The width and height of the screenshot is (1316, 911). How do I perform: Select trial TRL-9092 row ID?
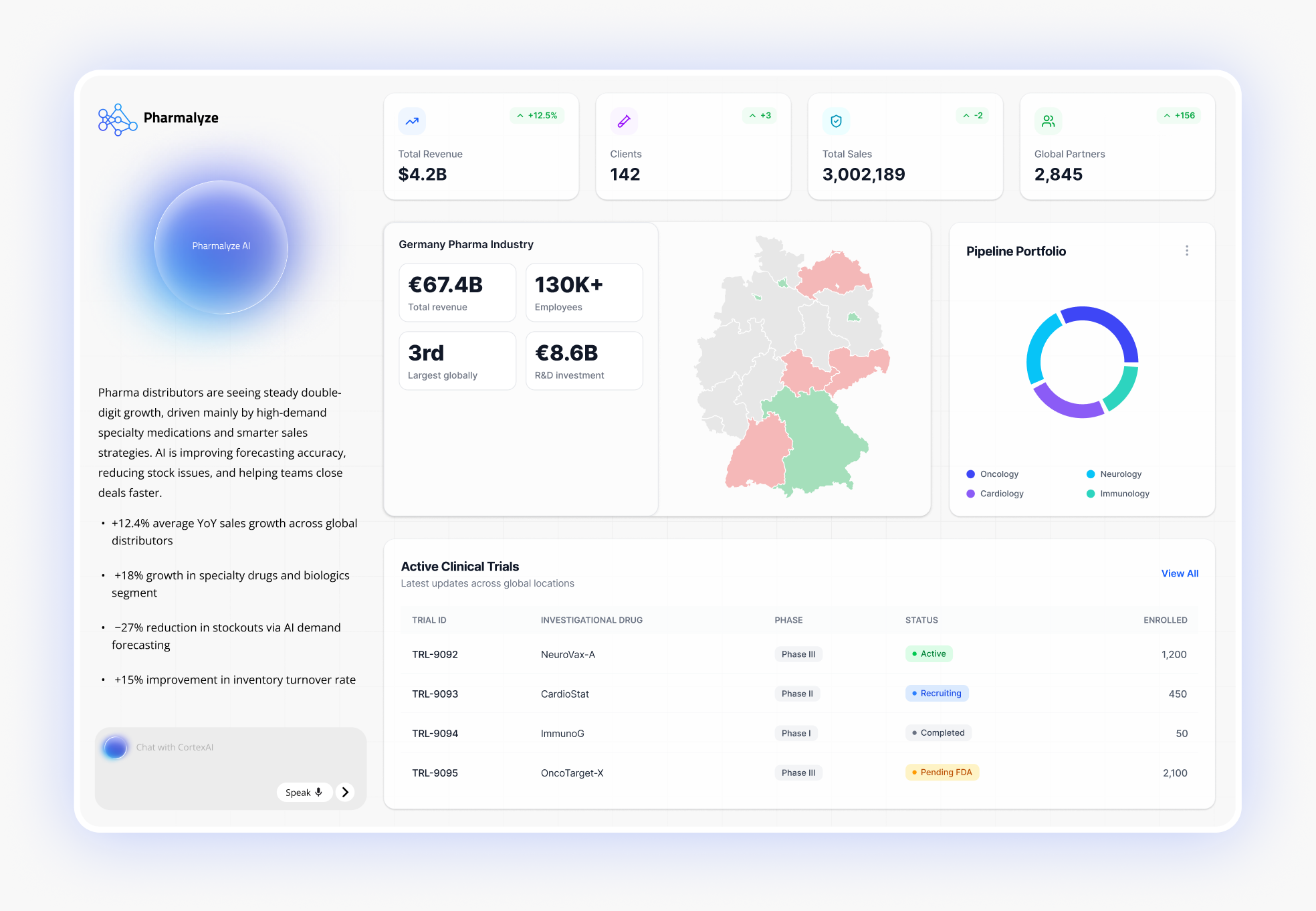435,654
